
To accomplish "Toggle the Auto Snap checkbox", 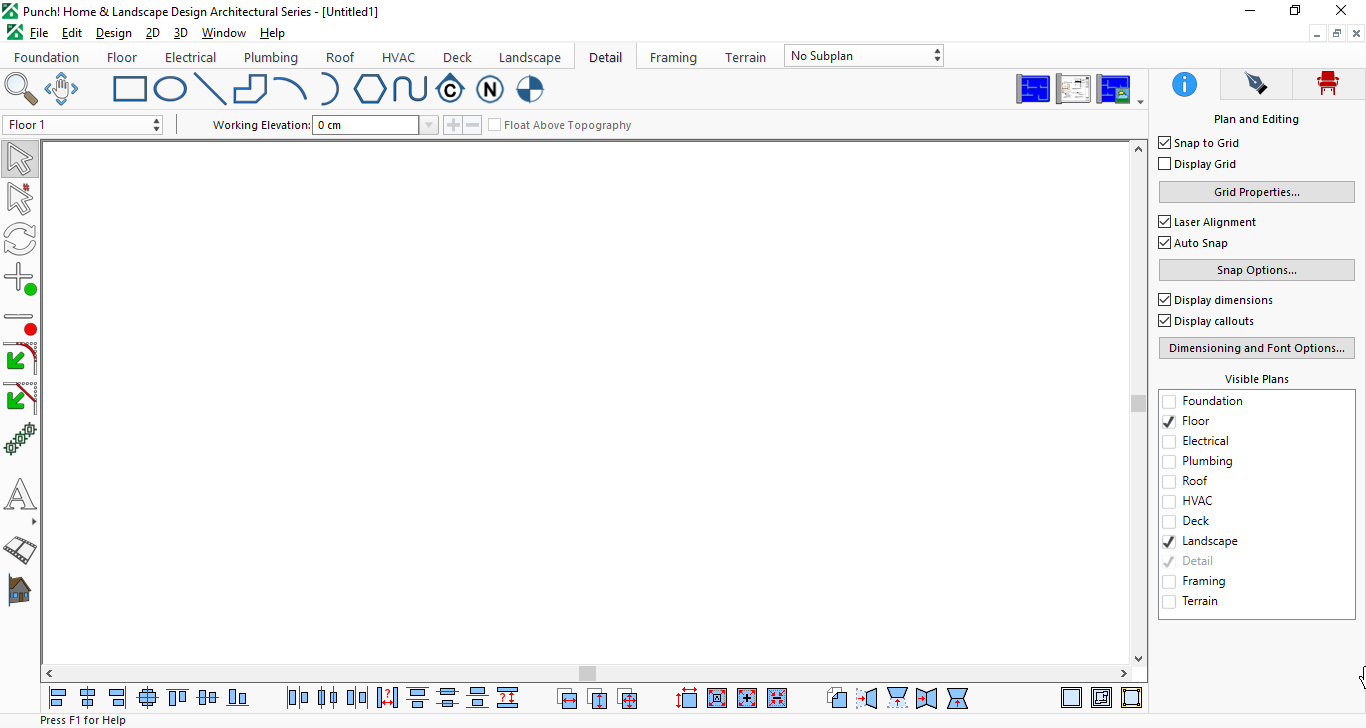I will 1164,243.
